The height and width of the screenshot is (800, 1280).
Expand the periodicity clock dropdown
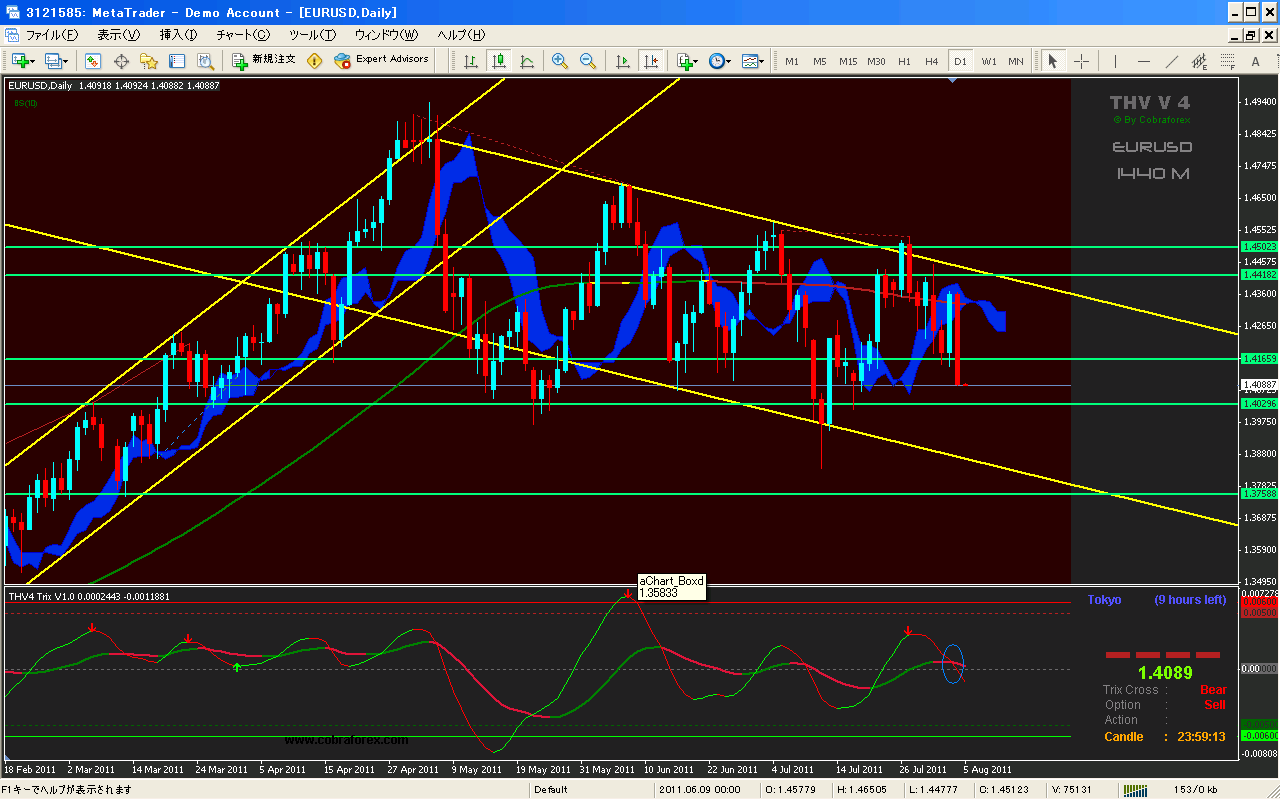(721, 61)
